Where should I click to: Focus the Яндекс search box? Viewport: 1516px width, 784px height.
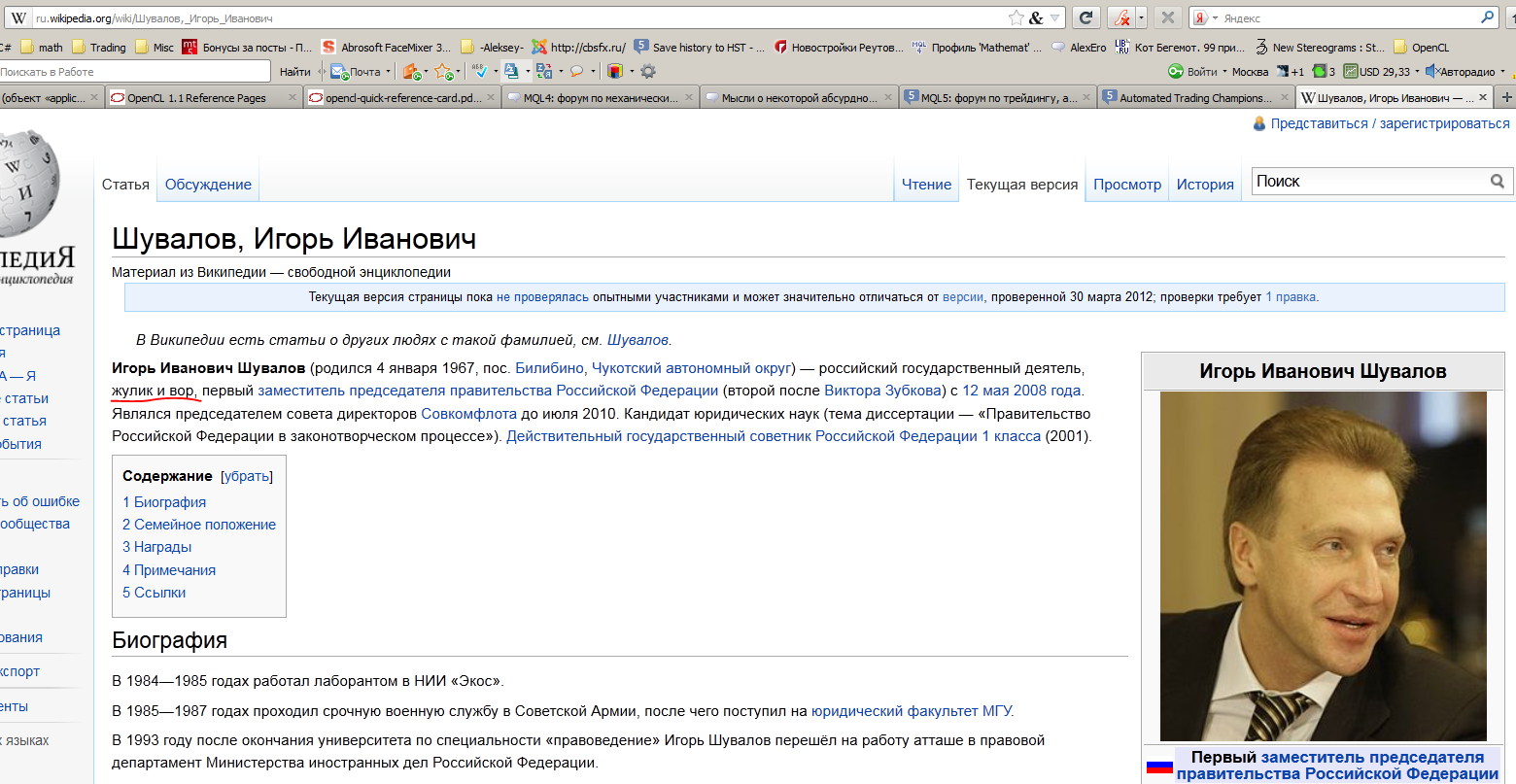tap(1351, 17)
